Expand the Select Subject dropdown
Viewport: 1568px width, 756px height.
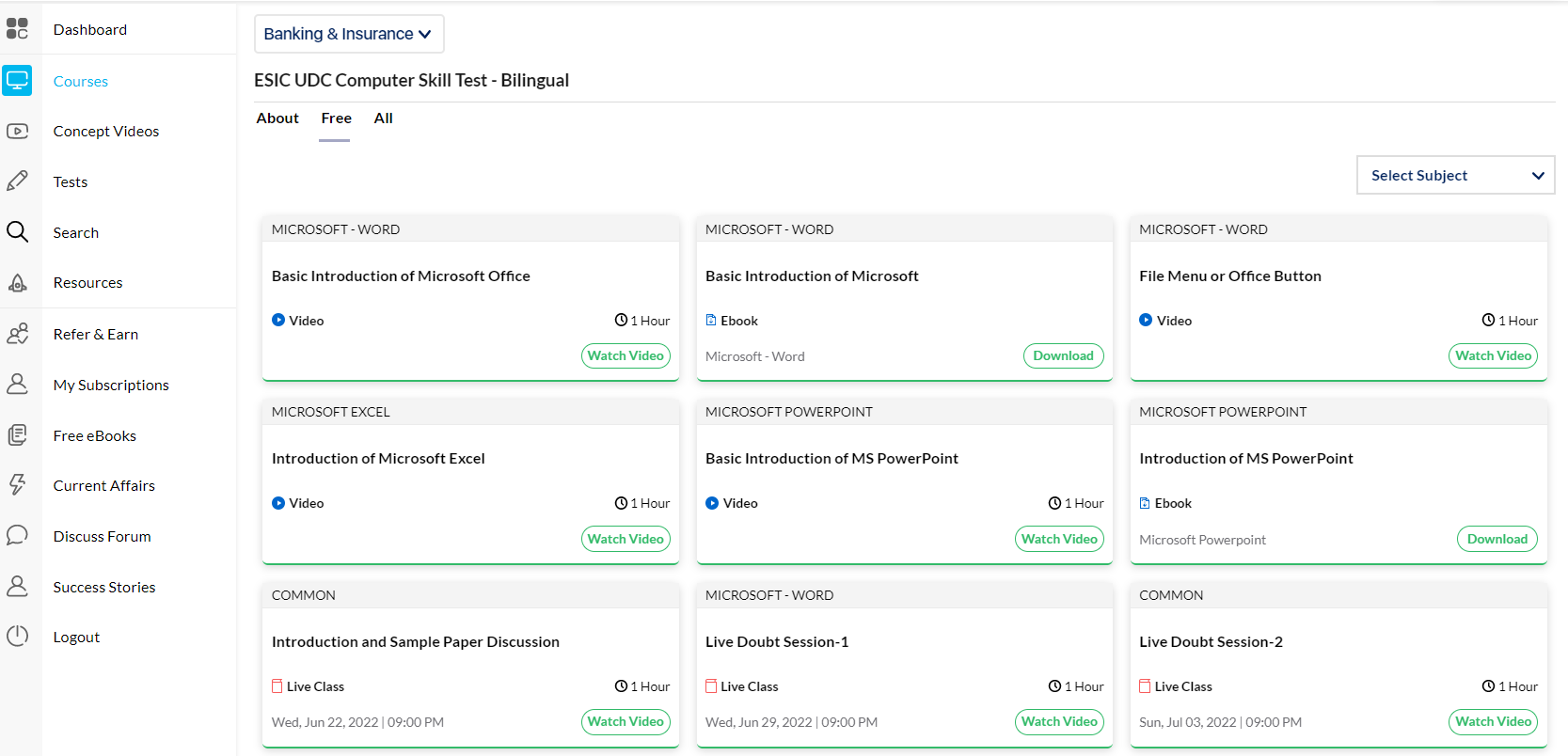click(1455, 175)
